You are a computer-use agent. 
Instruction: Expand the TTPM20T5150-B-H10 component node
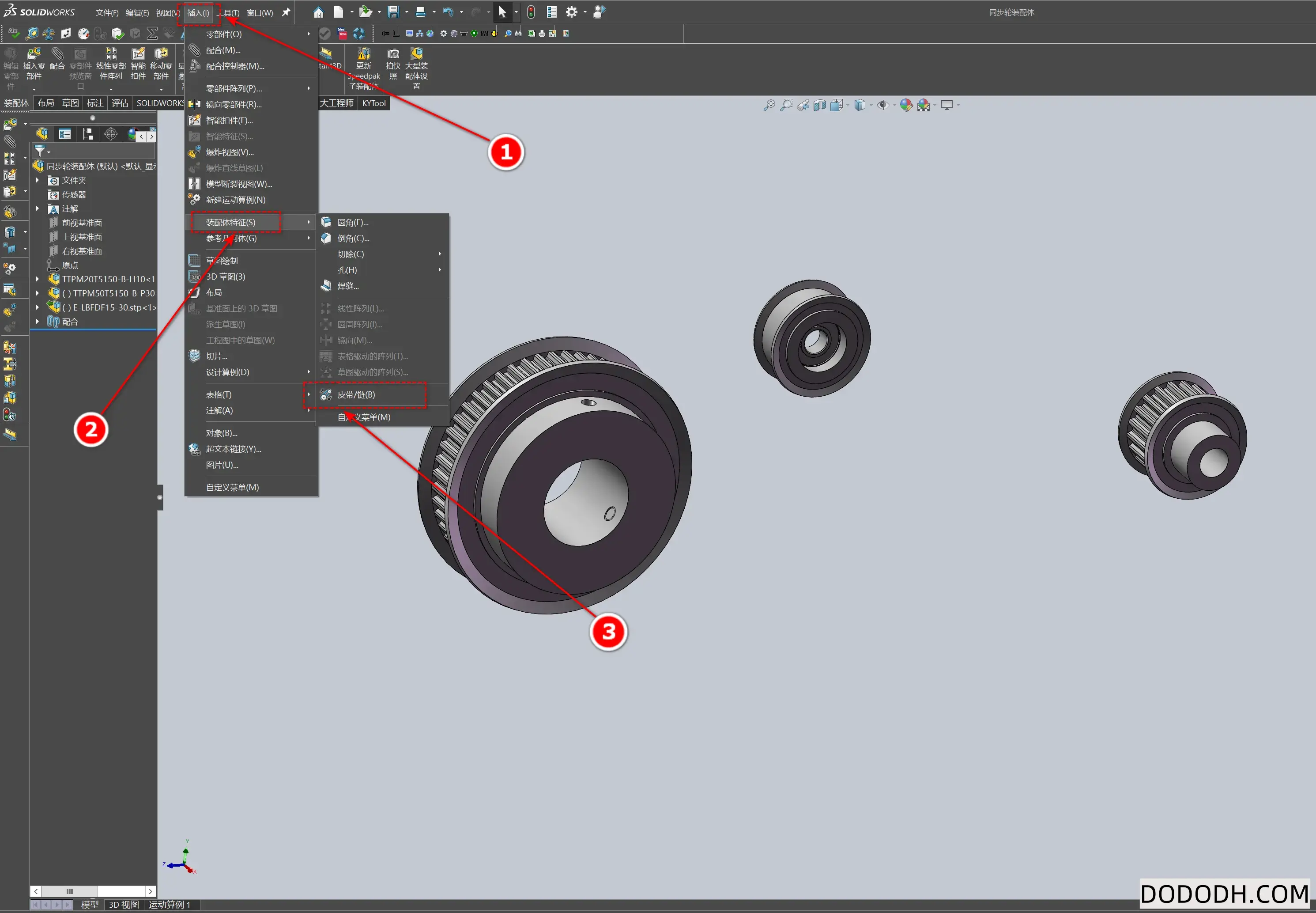(x=38, y=279)
